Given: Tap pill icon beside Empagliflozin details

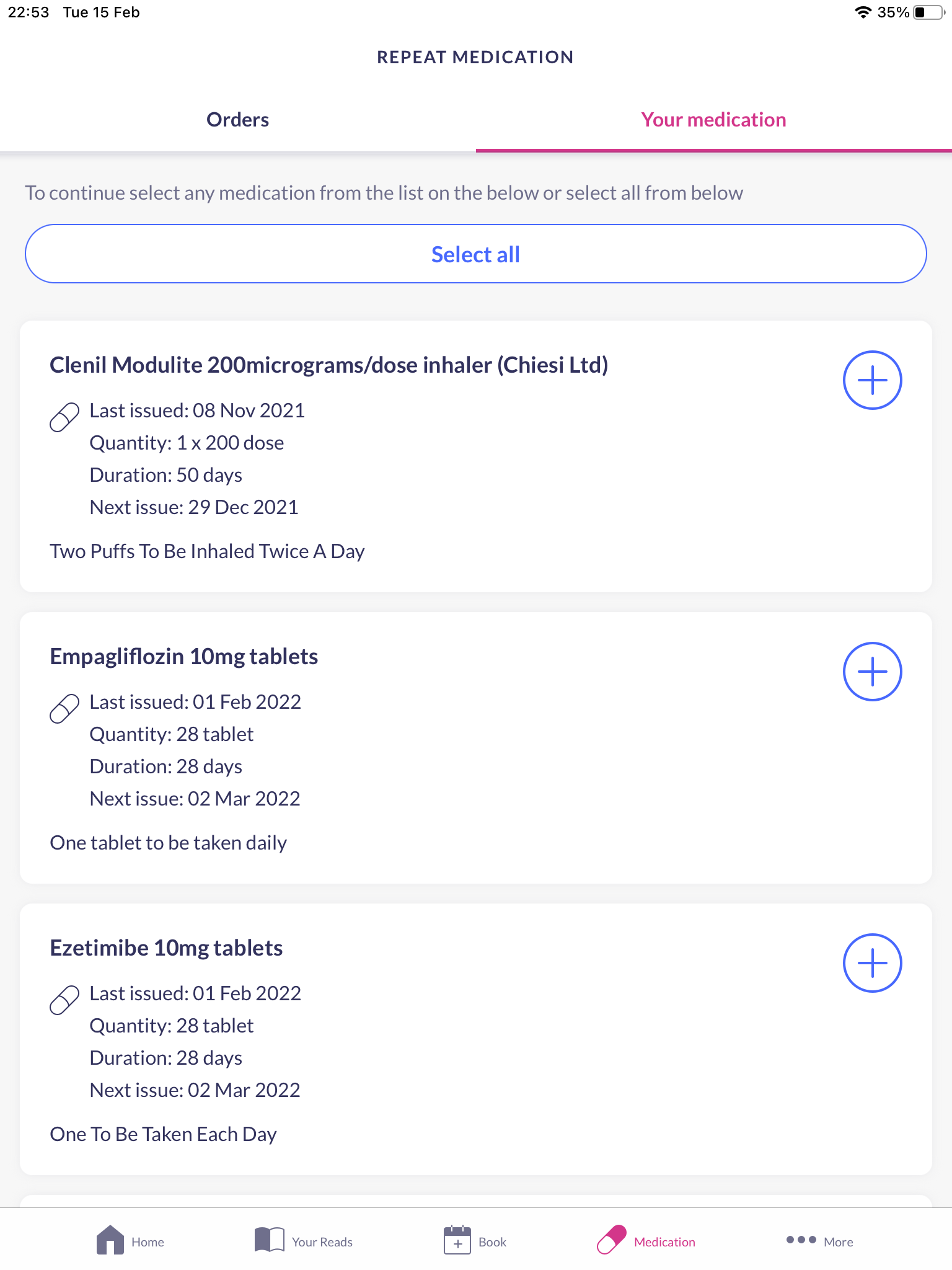Looking at the screenshot, I should pos(64,708).
